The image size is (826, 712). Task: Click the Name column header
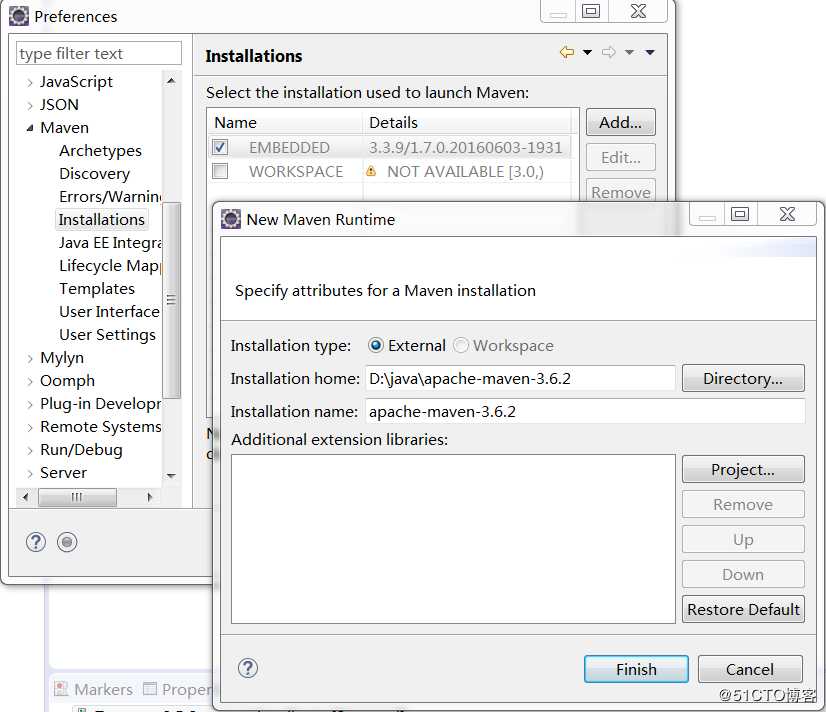(x=284, y=123)
